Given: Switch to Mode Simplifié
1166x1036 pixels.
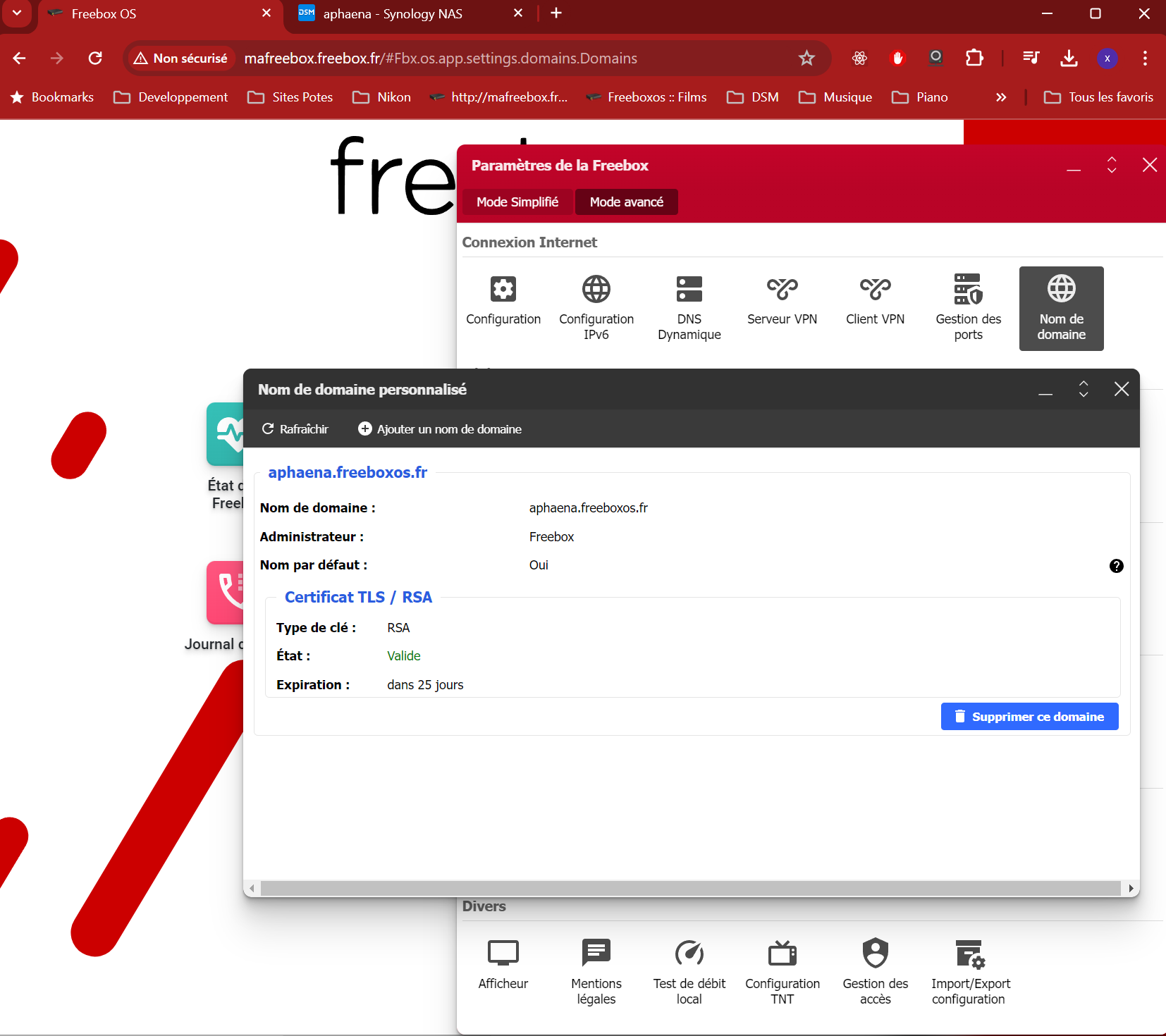Looking at the screenshot, I should click(517, 202).
